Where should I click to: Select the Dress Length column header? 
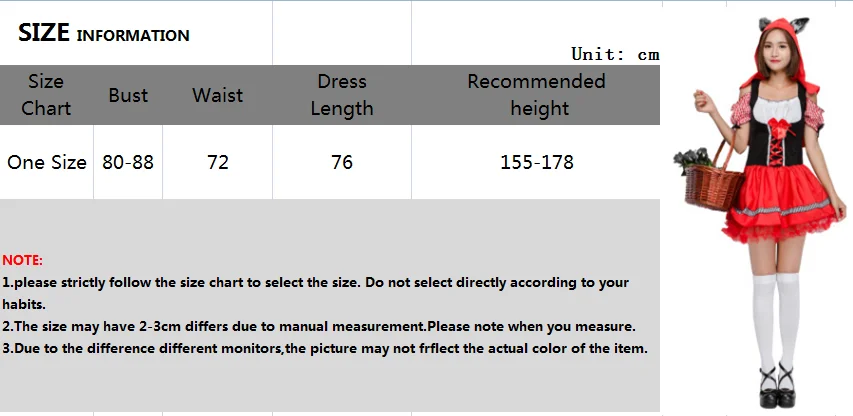click(x=342, y=95)
